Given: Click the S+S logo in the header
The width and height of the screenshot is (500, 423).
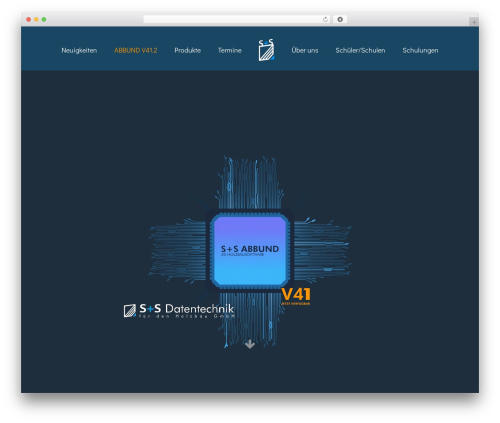Looking at the screenshot, I should click(266, 50).
